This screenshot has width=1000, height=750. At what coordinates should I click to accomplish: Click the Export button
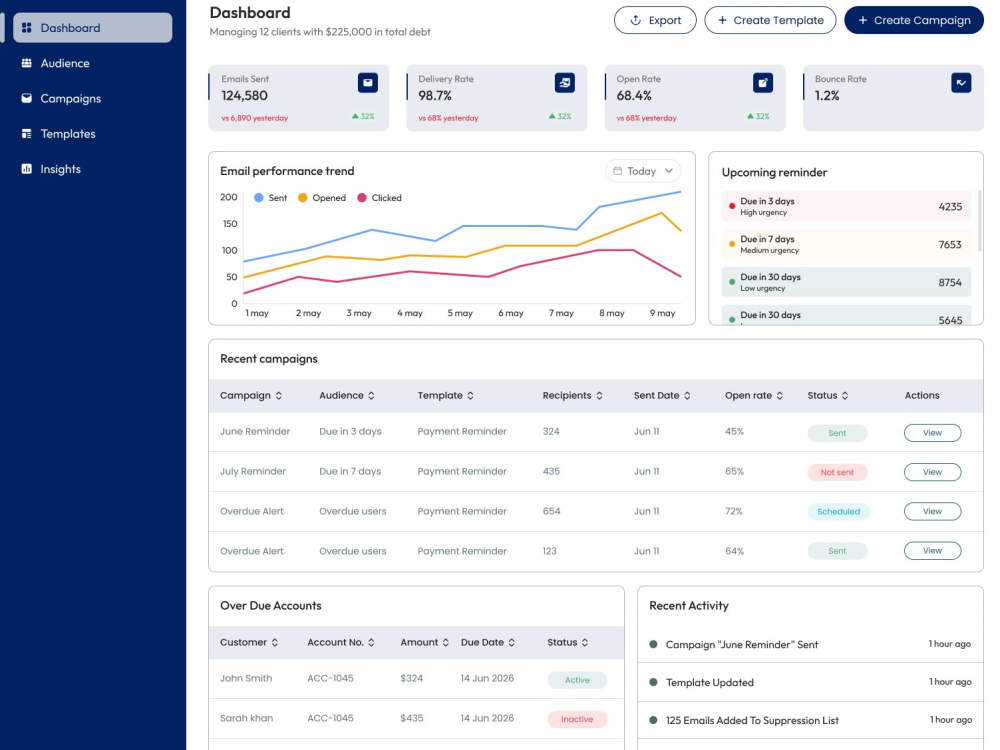[655, 20]
